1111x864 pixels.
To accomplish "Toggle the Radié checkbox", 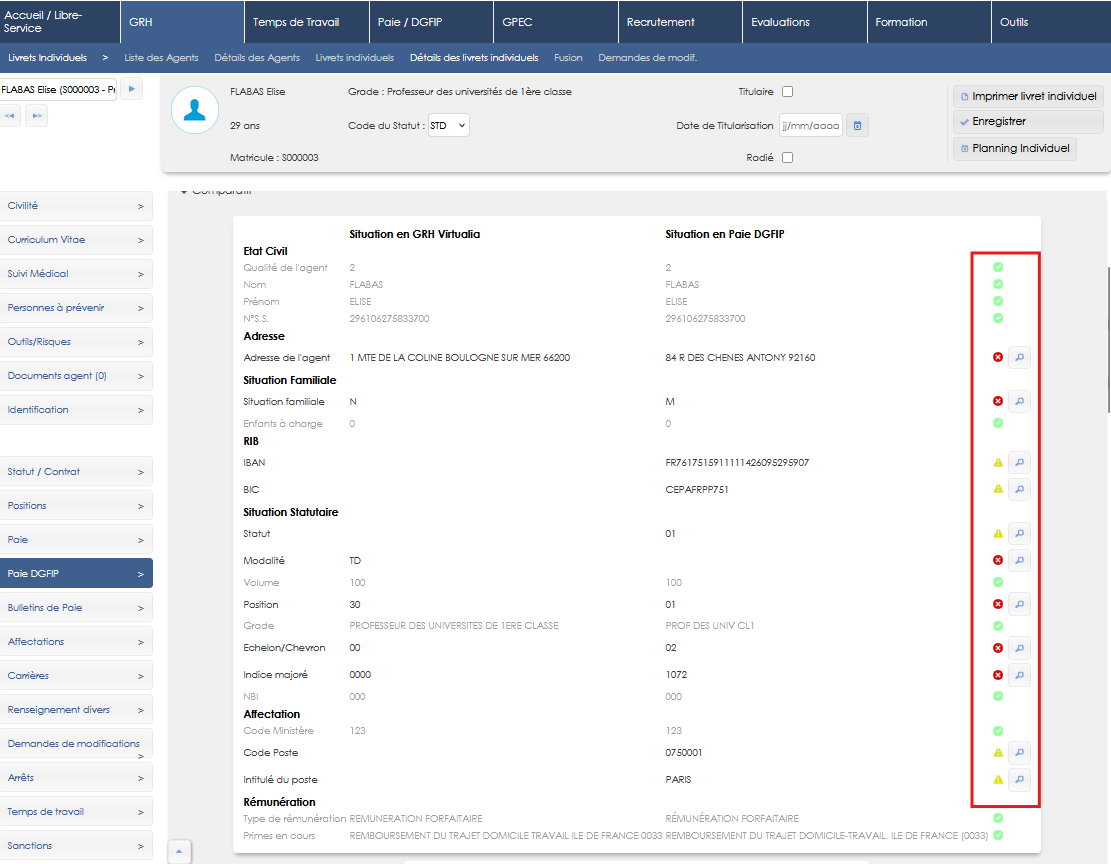I will [787, 158].
